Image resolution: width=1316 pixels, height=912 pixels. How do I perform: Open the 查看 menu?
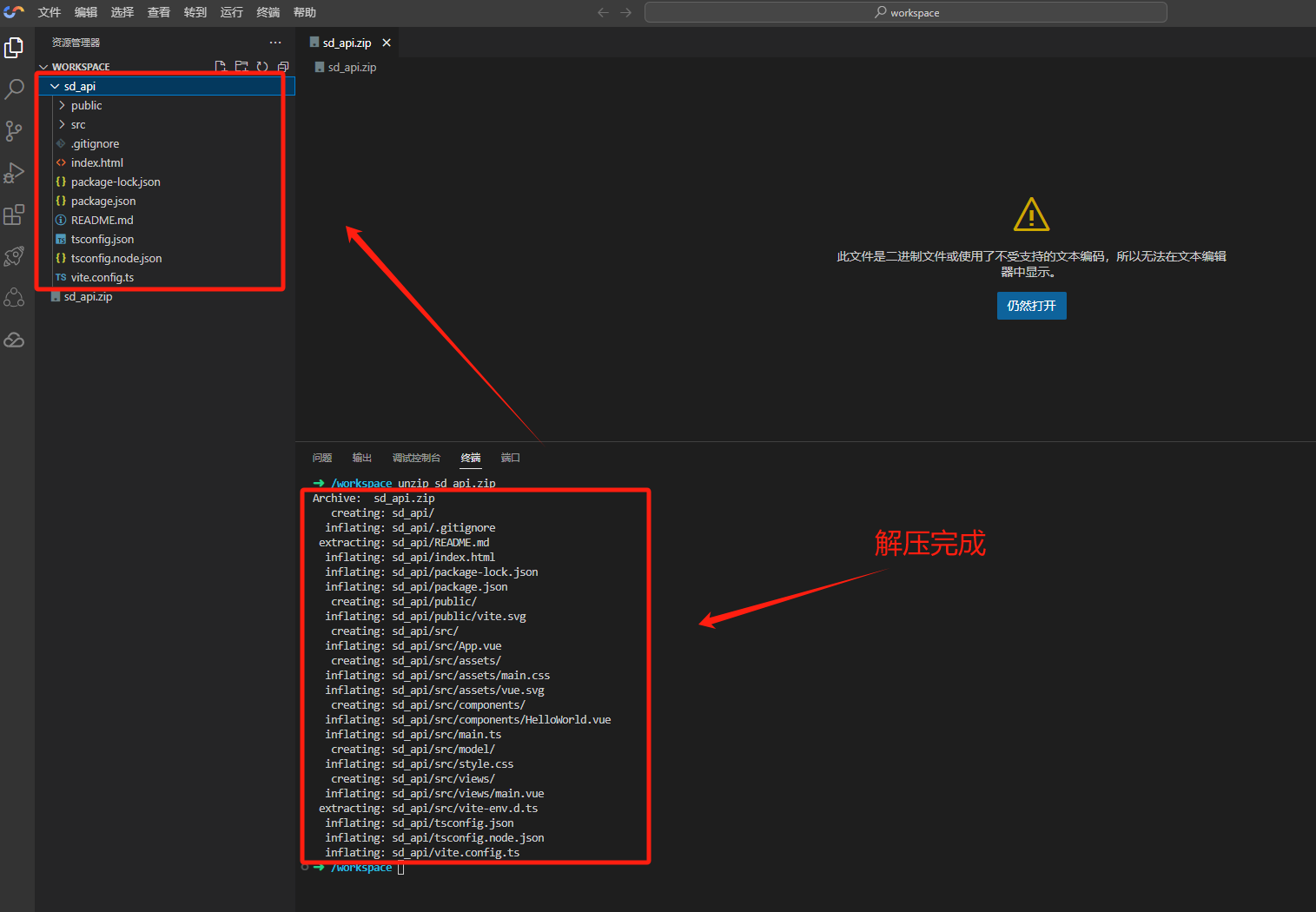[x=159, y=12]
